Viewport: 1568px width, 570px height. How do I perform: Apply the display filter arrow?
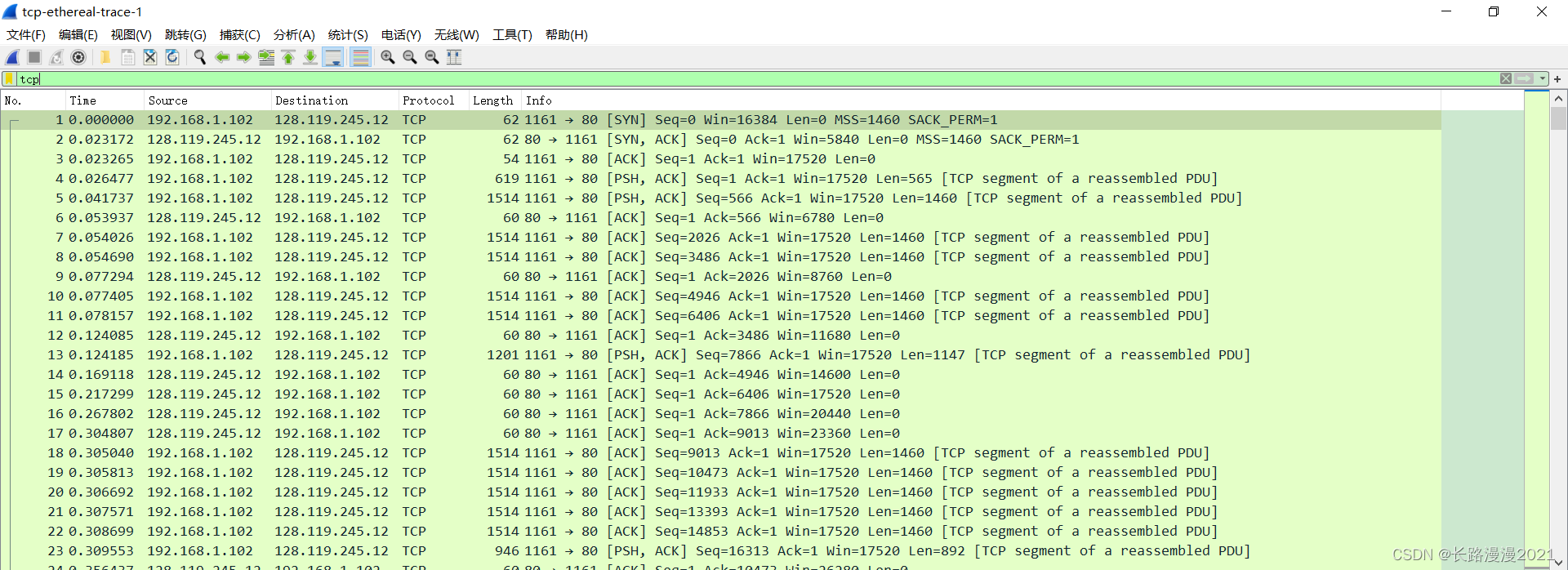click(x=1525, y=78)
